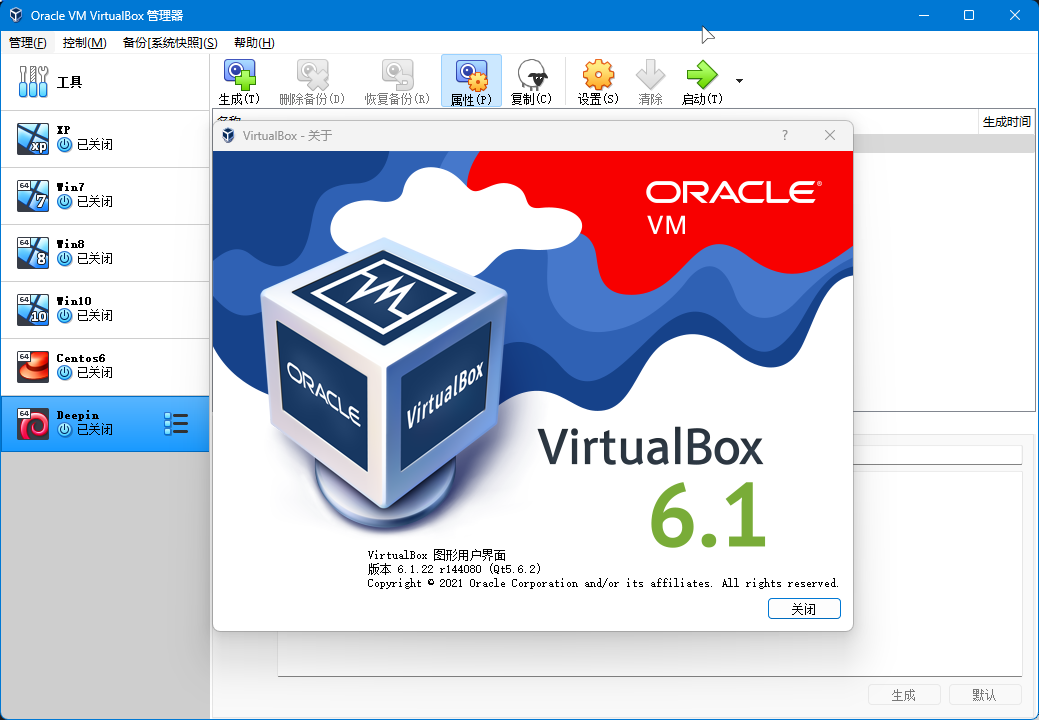
Task: Click the About dialog's title bar cube icon
Action: pyautogui.click(x=229, y=135)
